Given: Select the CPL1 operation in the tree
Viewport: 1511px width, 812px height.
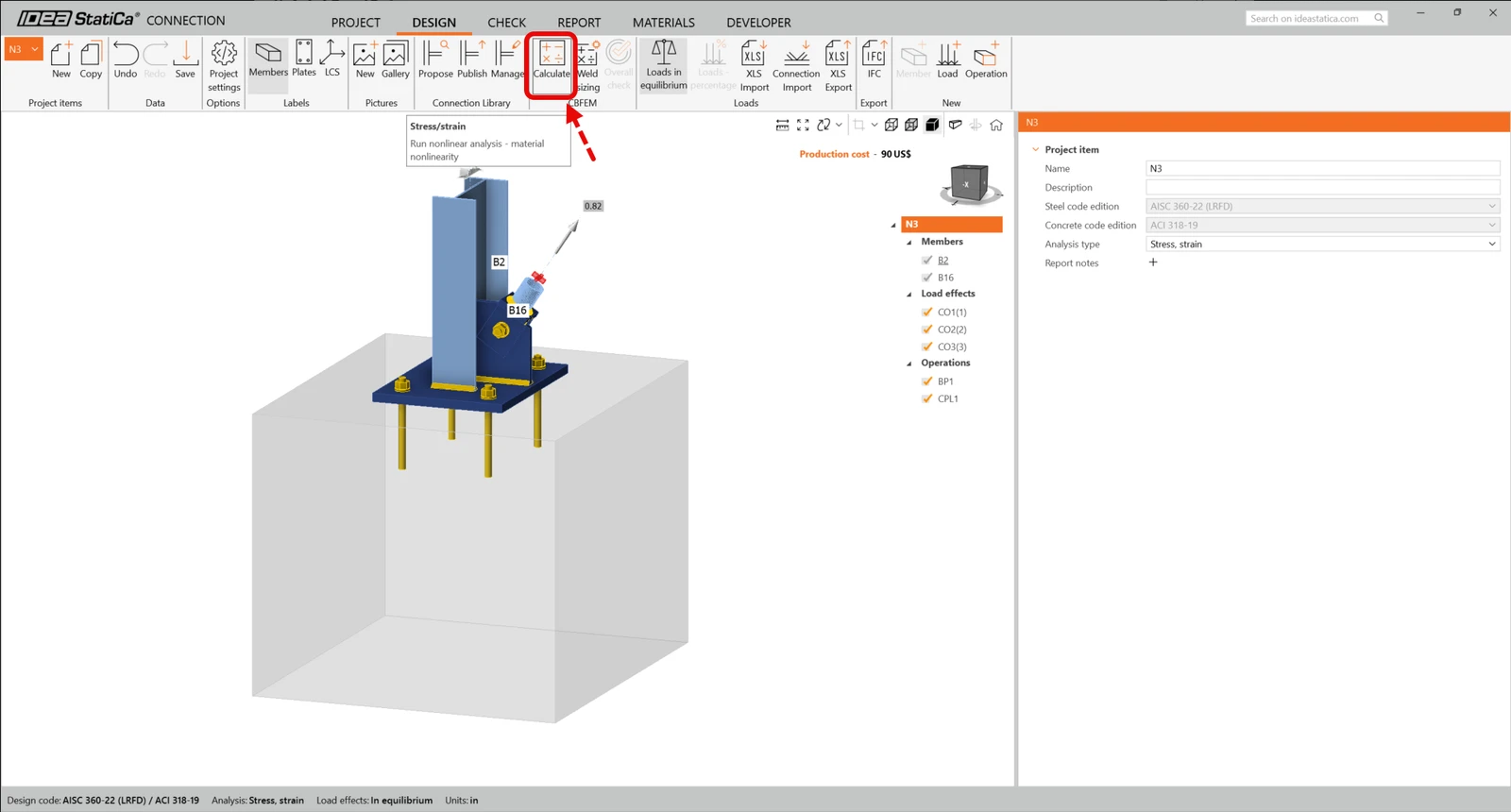Looking at the screenshot, I should (947, 399).
